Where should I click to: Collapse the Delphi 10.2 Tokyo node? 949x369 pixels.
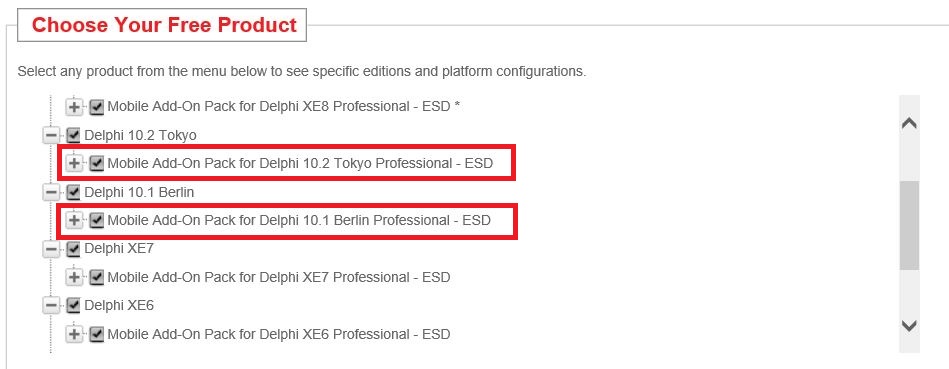click(x=51, y=136)
